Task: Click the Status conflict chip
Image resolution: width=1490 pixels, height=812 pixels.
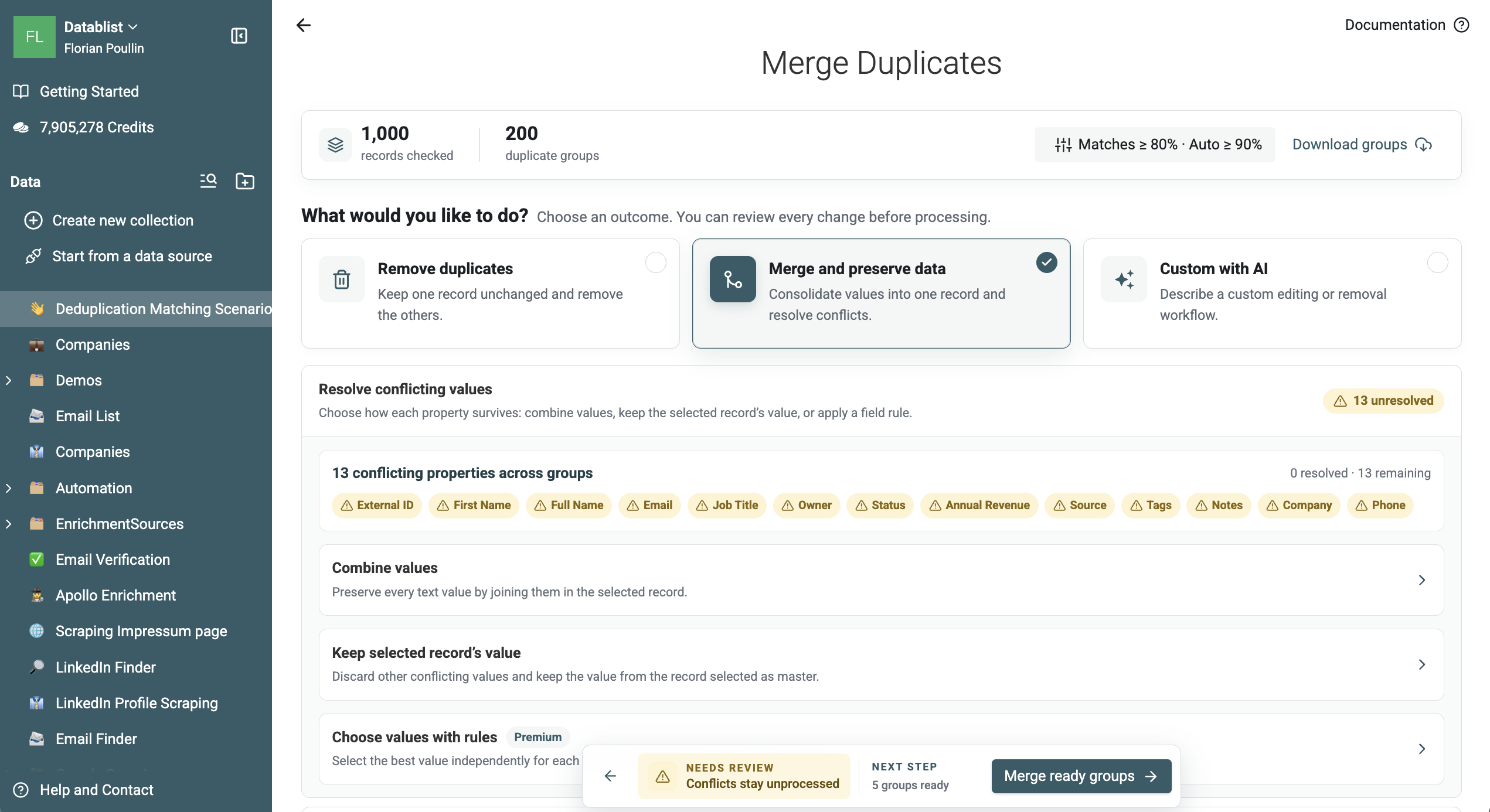Action: point(880,506)
